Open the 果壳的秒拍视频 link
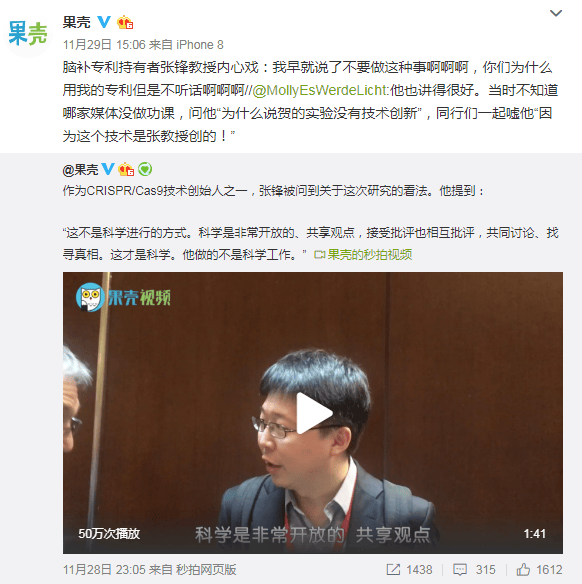The image size is (582, 584). pos(363,255)
